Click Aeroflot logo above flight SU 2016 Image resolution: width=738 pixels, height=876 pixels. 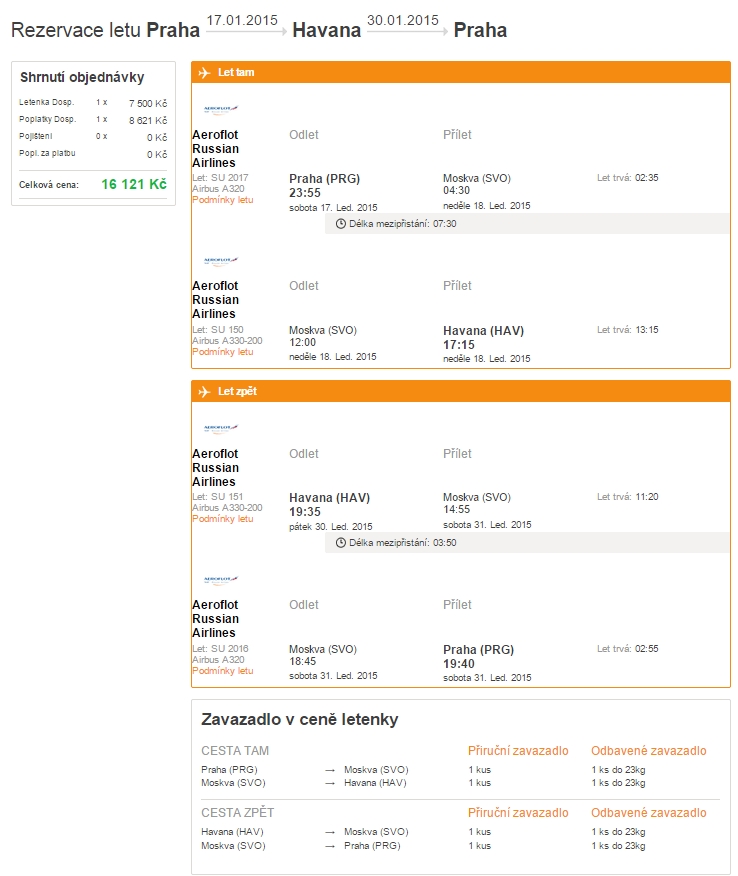click(220, 579)
